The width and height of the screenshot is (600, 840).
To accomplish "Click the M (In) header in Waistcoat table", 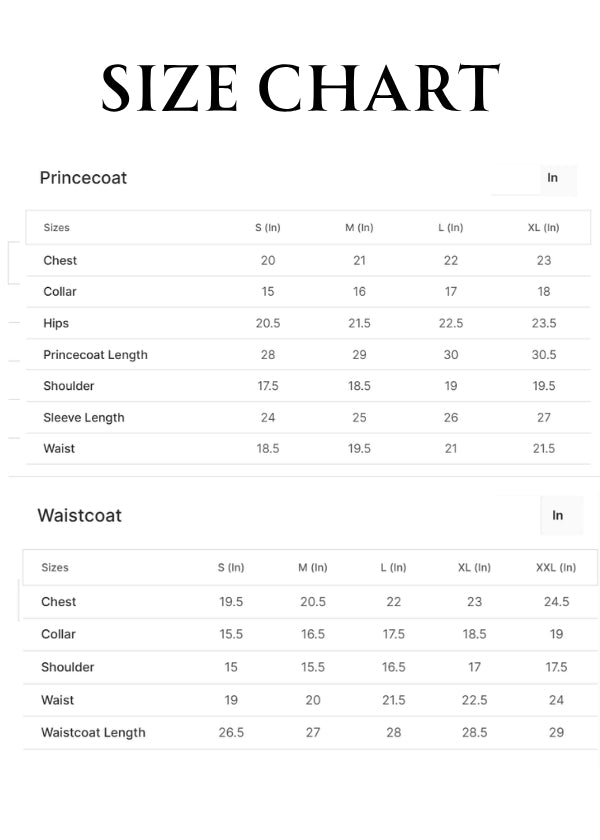I will [313, 568].
